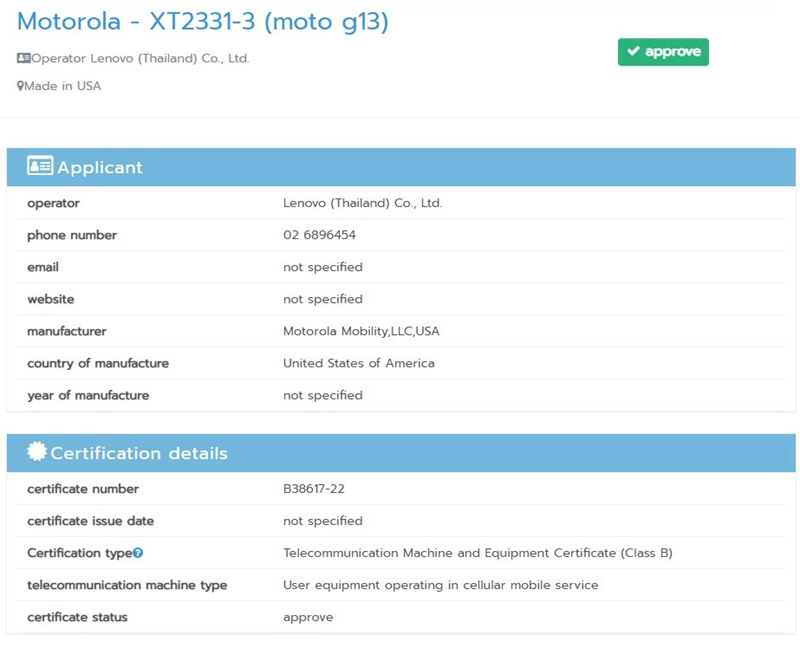Select Telecommunication Machine and Equipment Certificate value

pyautogui.click(x=478, y=553)
